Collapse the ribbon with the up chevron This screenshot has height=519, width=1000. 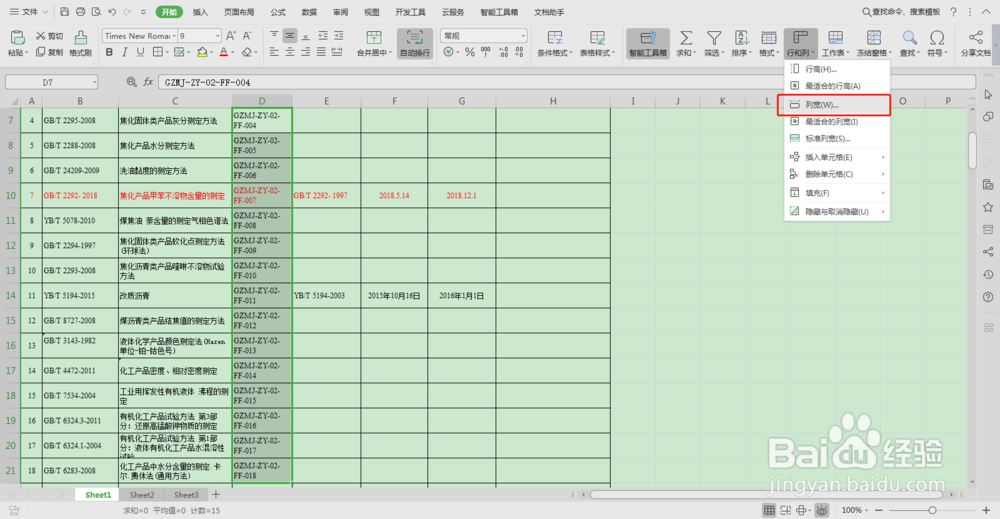click(986, 11)
